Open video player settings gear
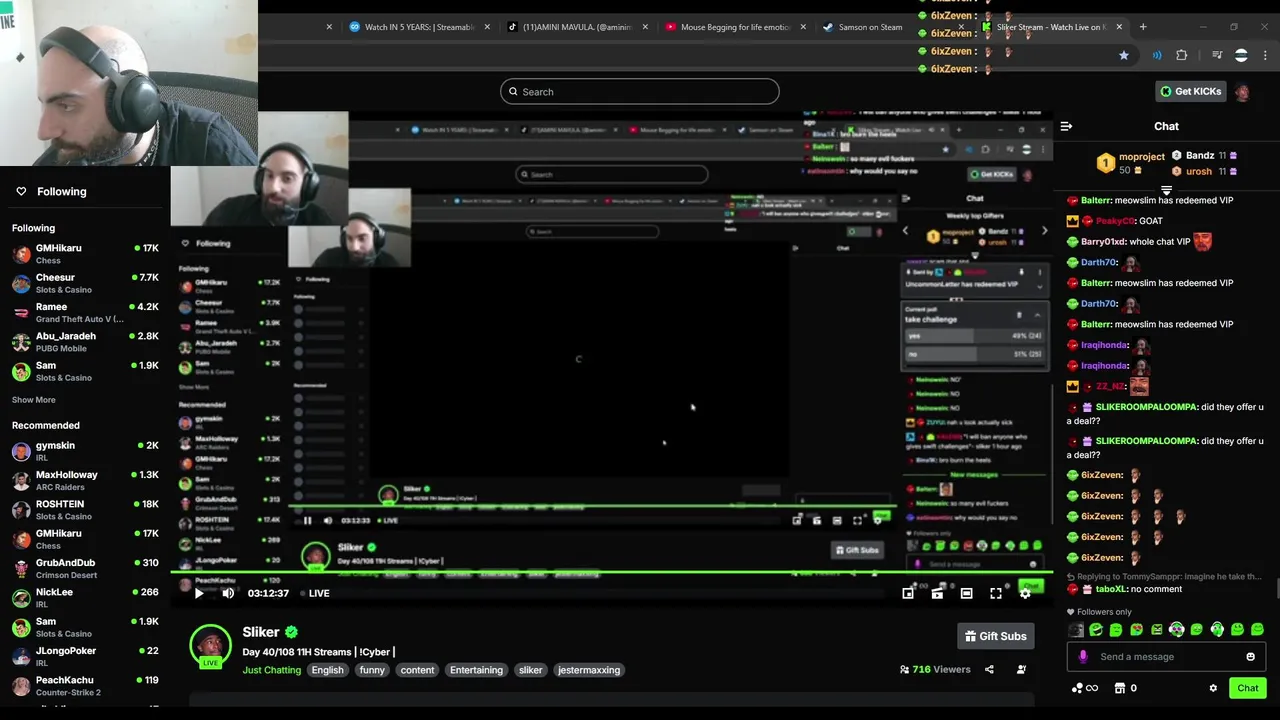The image size is (1280, 720). [x=1025, y=593]
